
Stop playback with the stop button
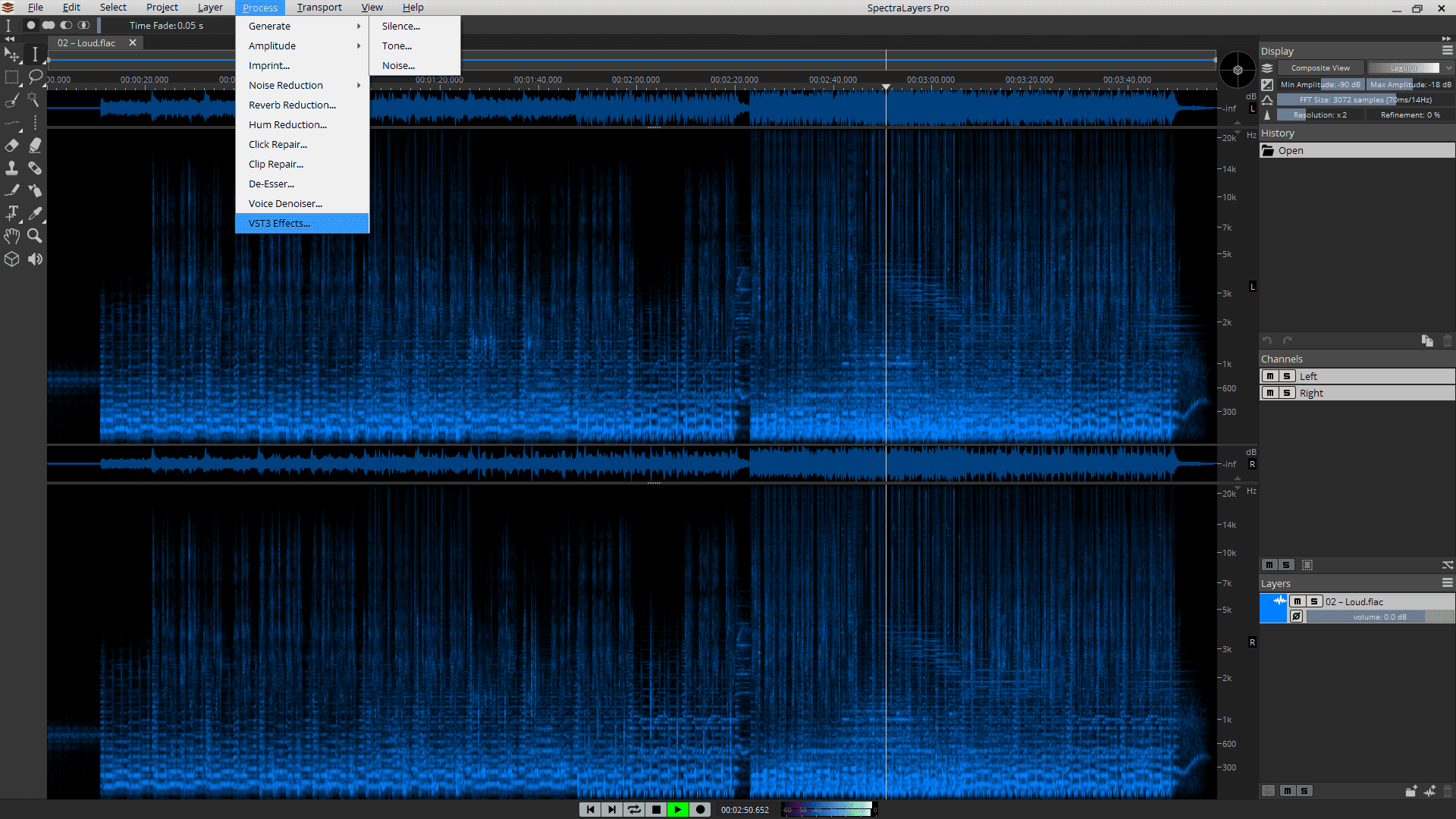pos(656,809)
